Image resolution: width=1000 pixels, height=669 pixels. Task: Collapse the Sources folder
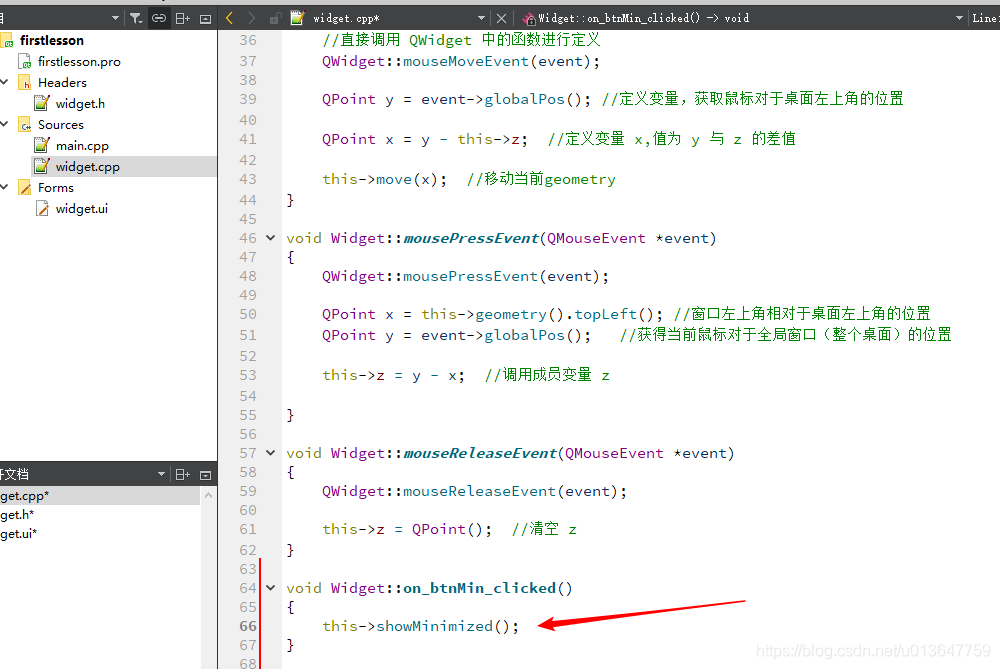coord(4,124)
